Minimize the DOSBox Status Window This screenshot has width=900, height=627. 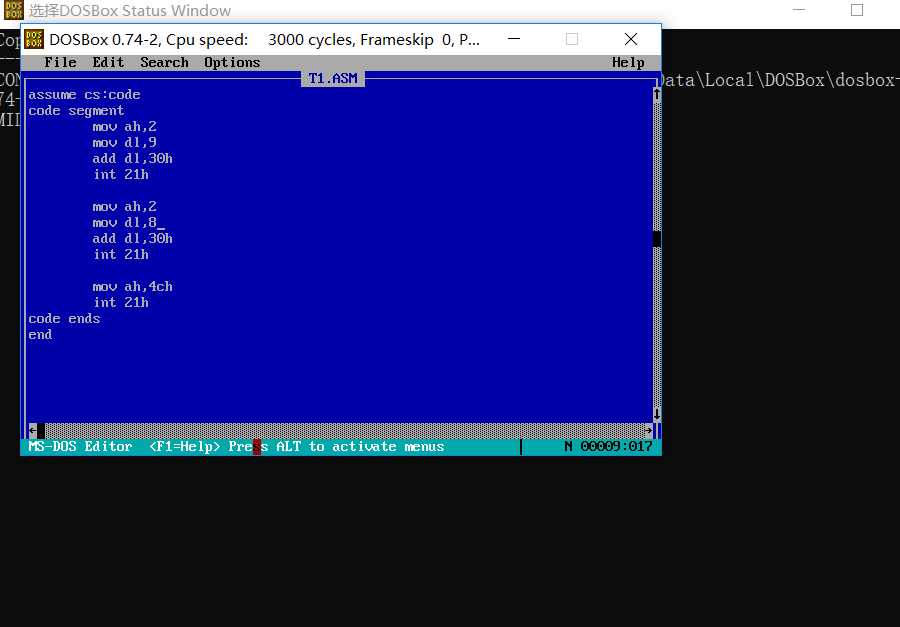(x=799, y=10)
